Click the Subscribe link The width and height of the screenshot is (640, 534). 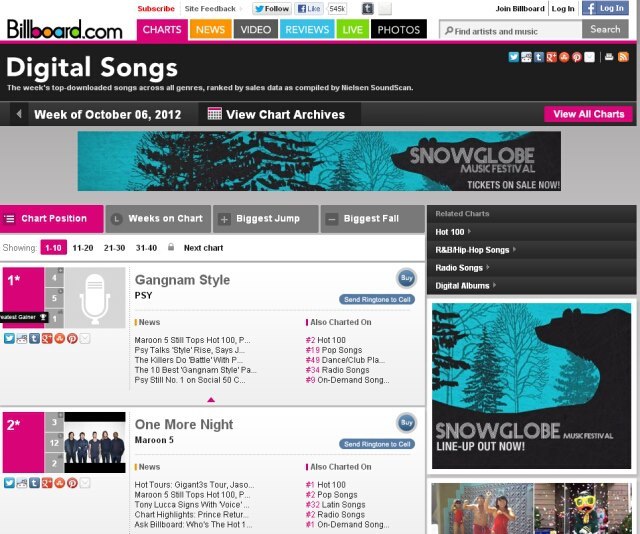[x=156, y=9]
